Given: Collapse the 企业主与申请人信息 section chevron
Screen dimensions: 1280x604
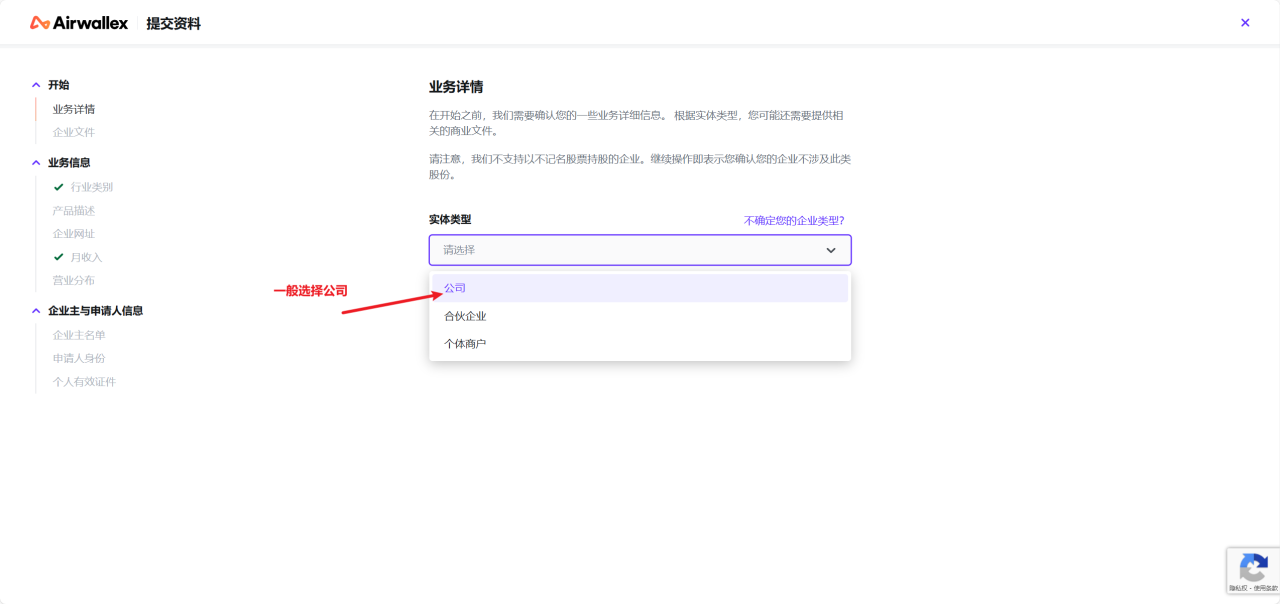Looking at the screenshot, I should (37, 311).
